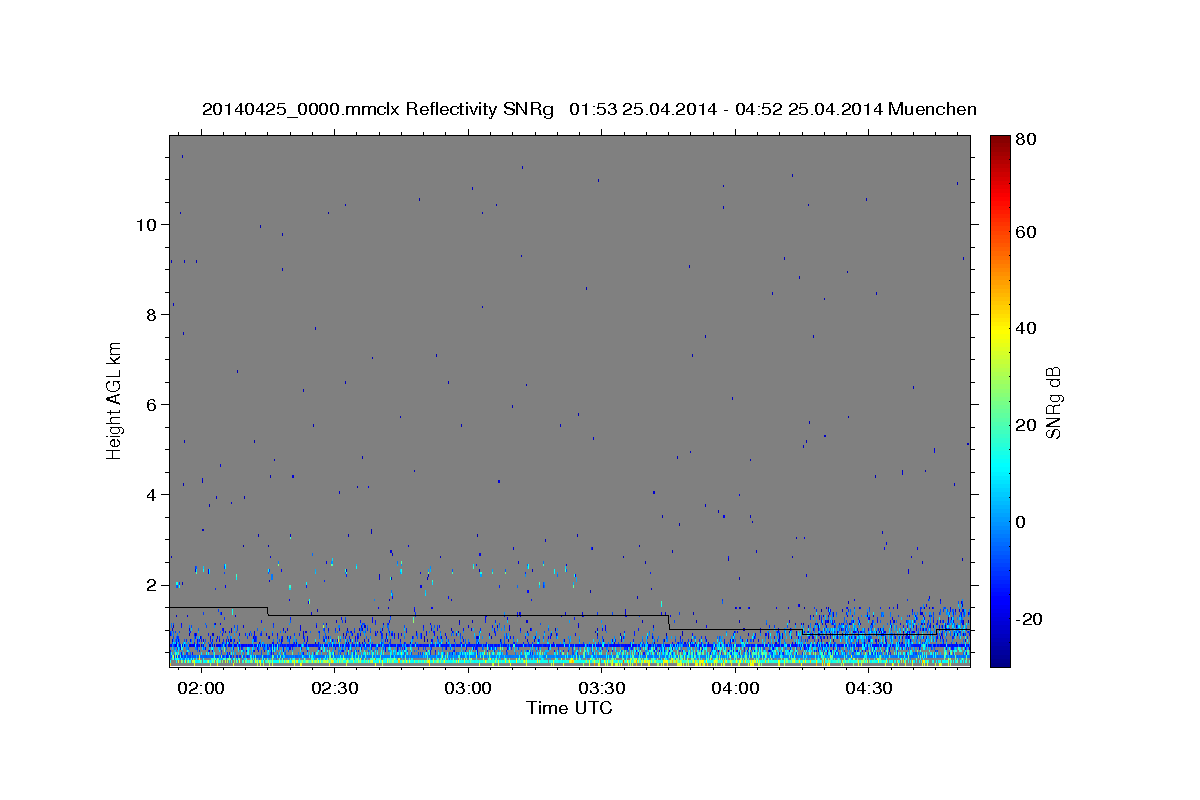The height and width of the screenshot is (800, 1200).
Task: Click the height tick label 8
Action: click(151, 314)
